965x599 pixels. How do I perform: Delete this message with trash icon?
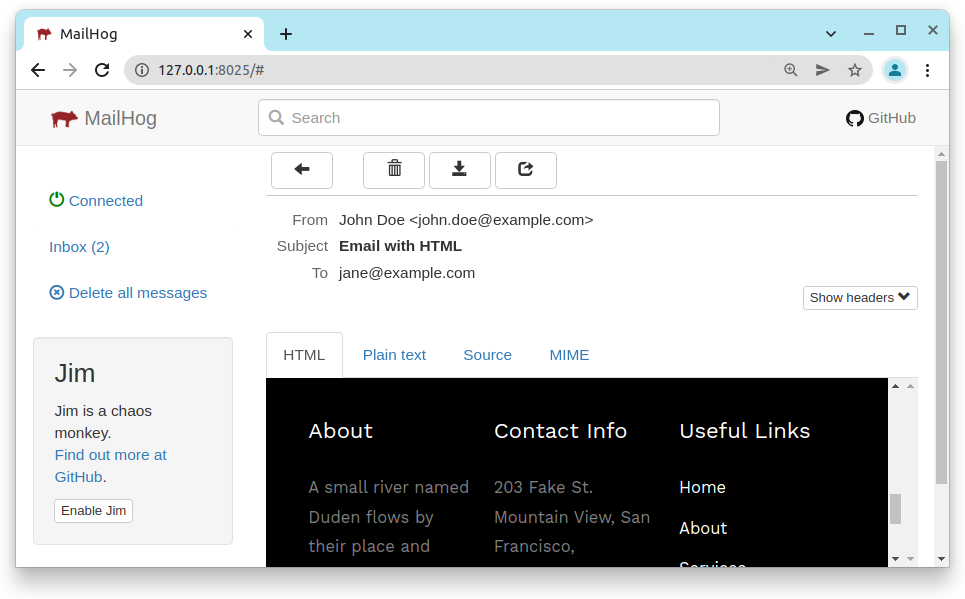pos(394,170)
